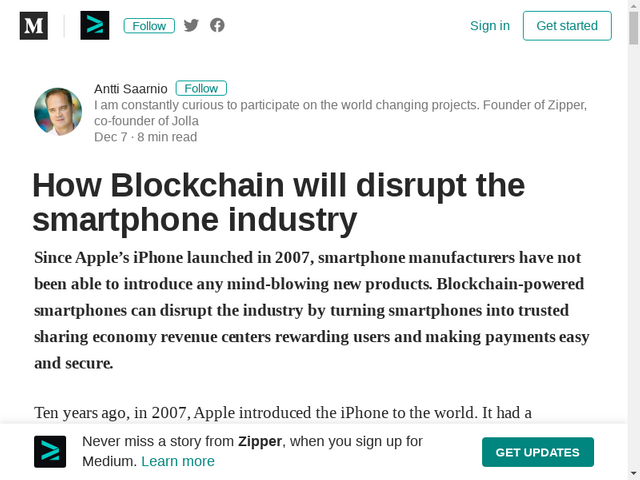Click the scrollbar down arrow
This screenshot has width=640, height=480.
pyautogui.click(x=633, y=475)
